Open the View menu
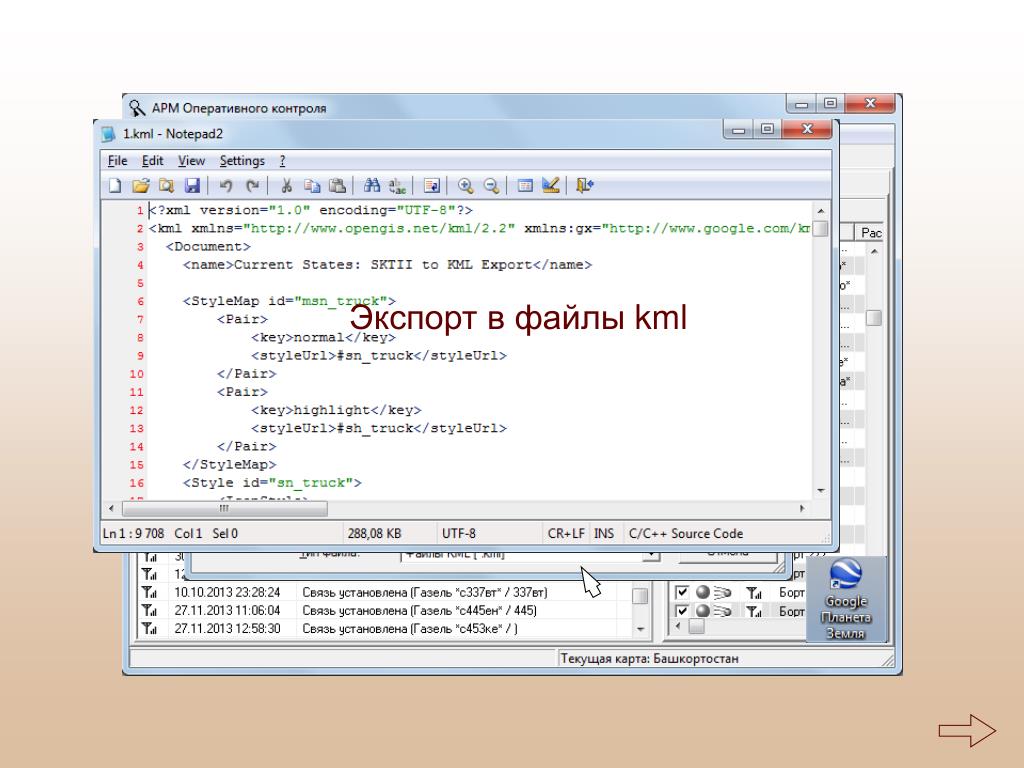Viewport: 1024px width, 768px height. point(191,161)
